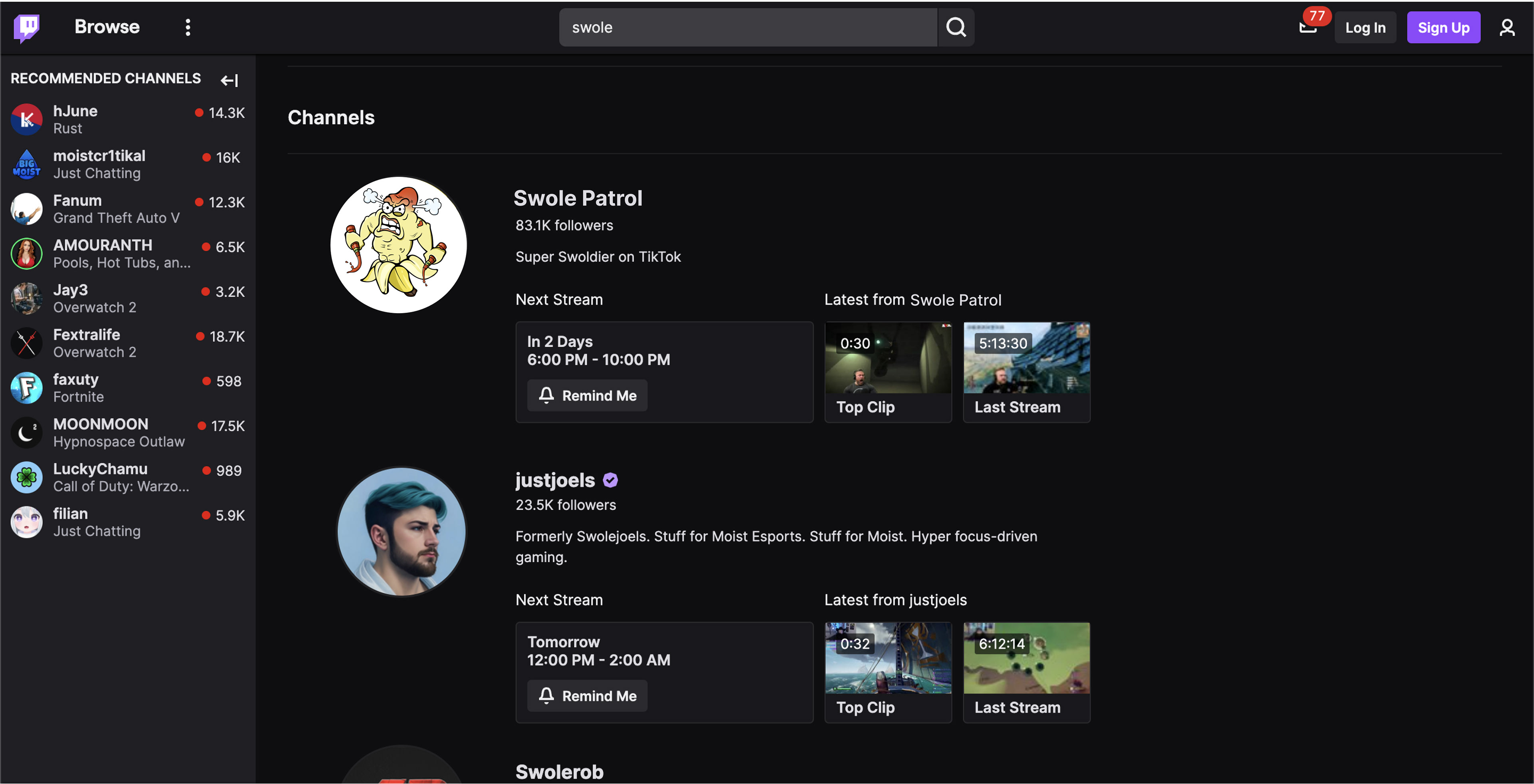The width and height of the screenshot is (1534, 784).
Task: Collapse the Recommended Channels sidebar
Action: pos(229,80)
